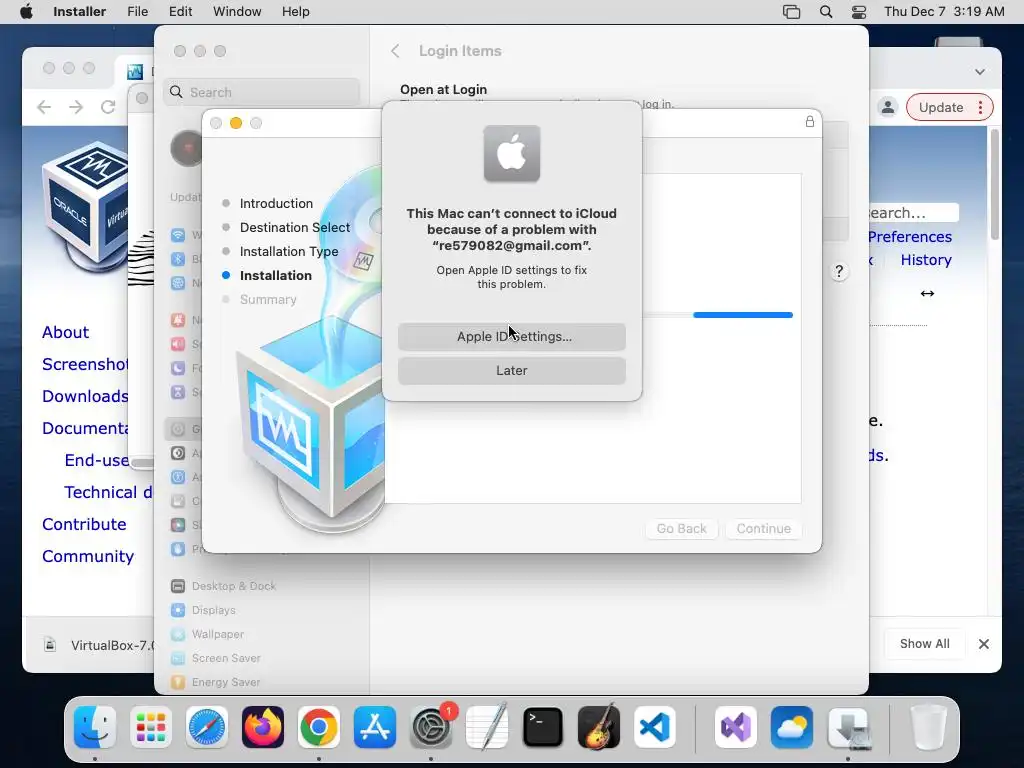Screen dimensions: 1024x768
Task: Close the Chrome downloads bar
Action: click(984, 644)
